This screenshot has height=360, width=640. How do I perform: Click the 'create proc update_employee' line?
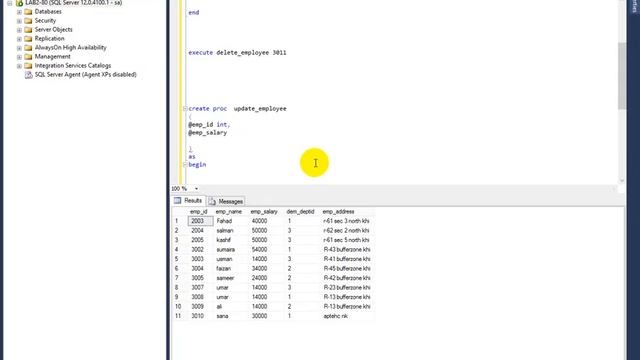tap(237, 109)
